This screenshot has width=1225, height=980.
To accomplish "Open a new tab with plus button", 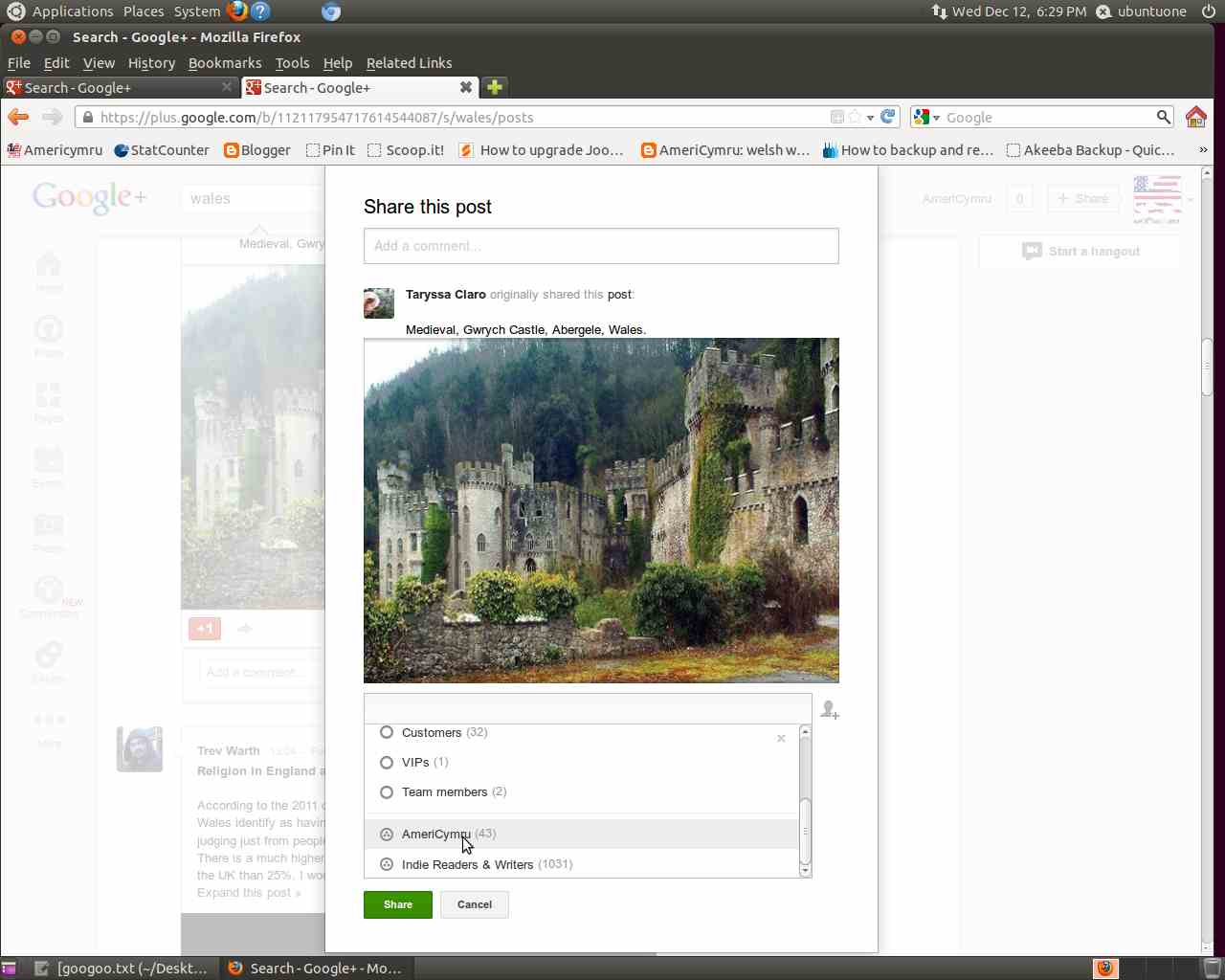I will [x=494, y=87].
